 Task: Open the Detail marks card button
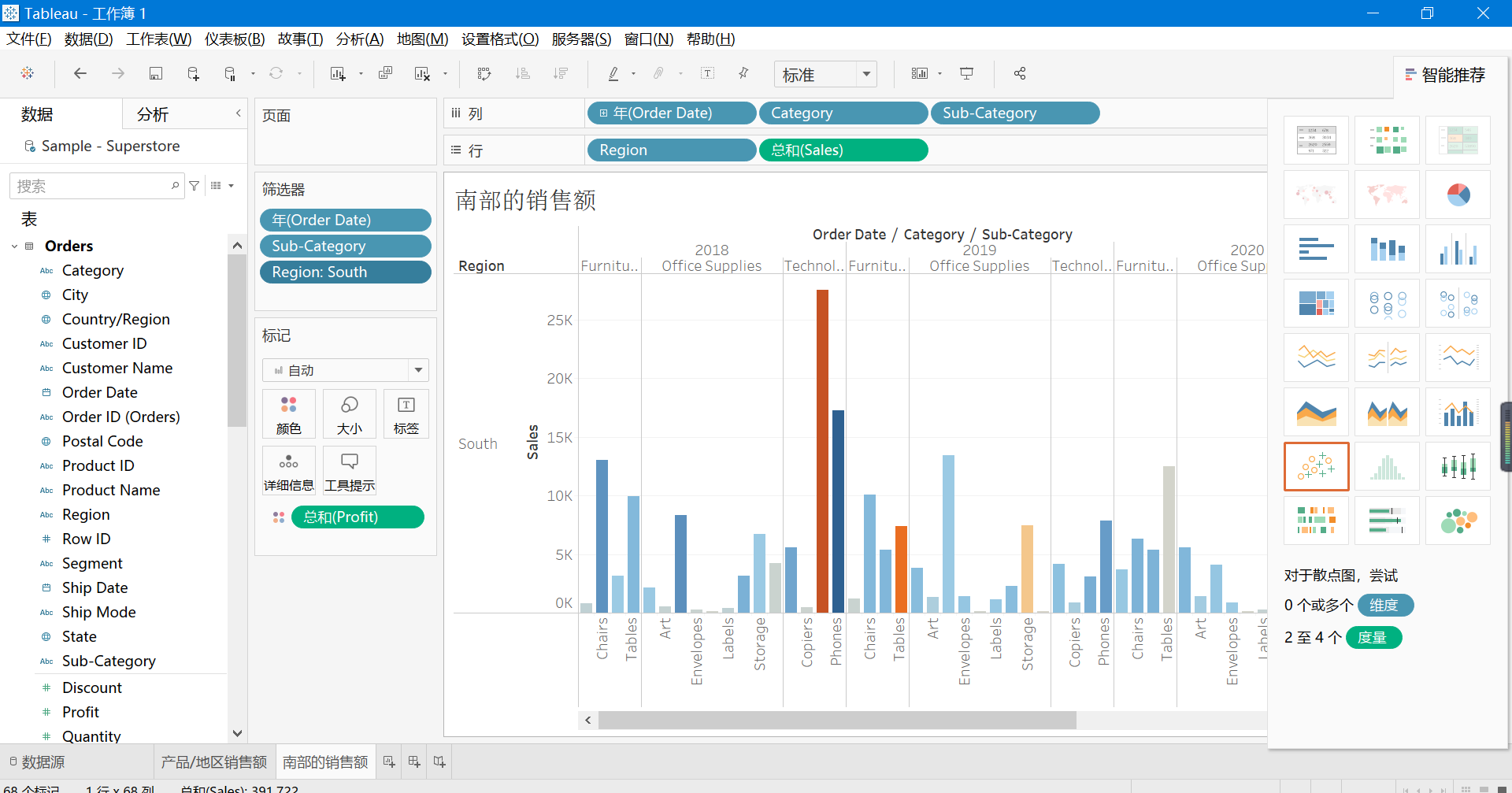point(289,471)
